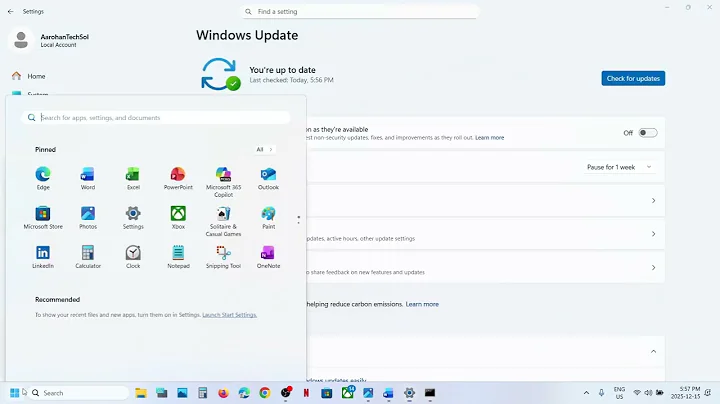Image resolution: width=720 pixels, height=404 pixels.
Task: Show all apps with the All button
Action: tap(264, 150)
